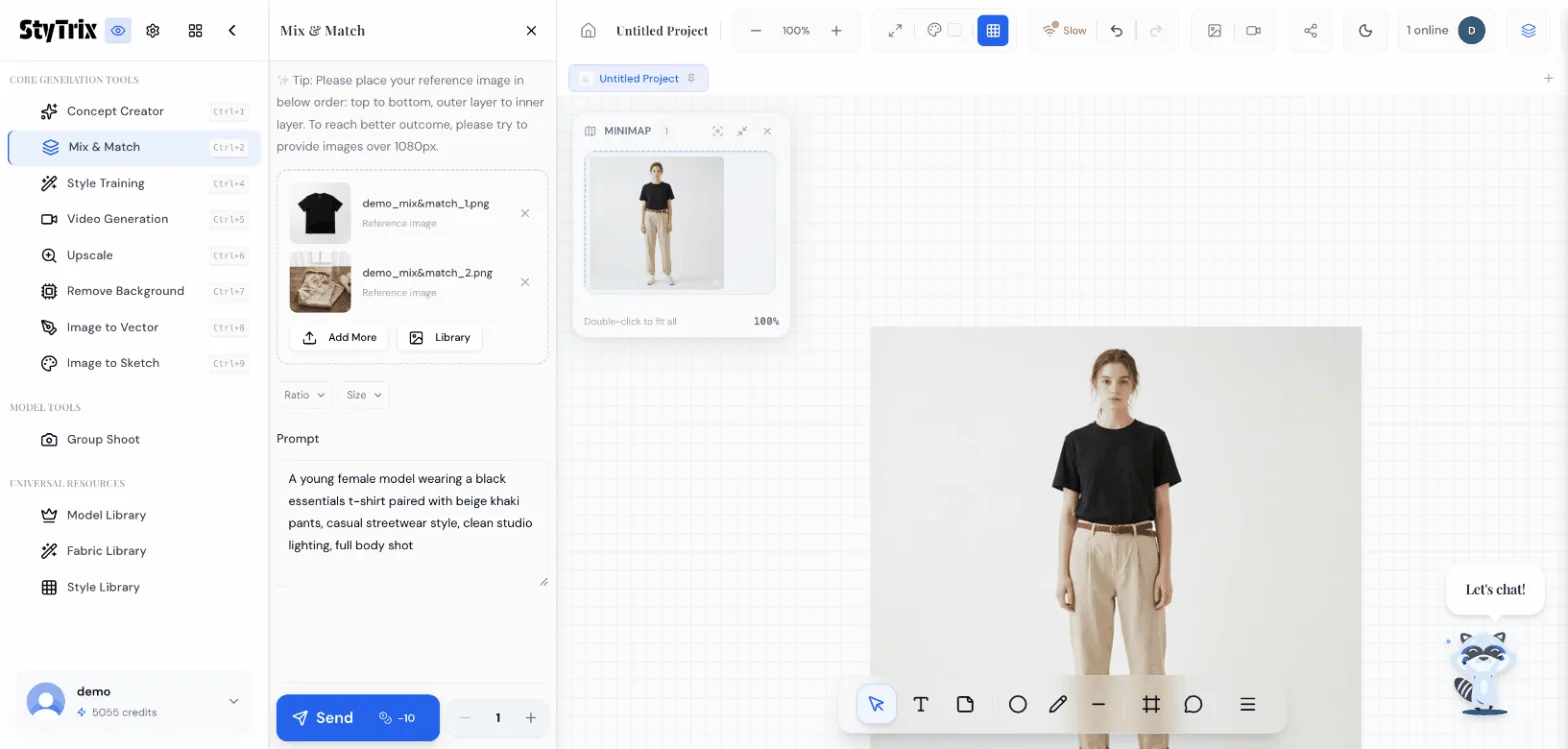Toggle the canvas grid display button
Screen dimensions: 1568x749
coord(992,30)
